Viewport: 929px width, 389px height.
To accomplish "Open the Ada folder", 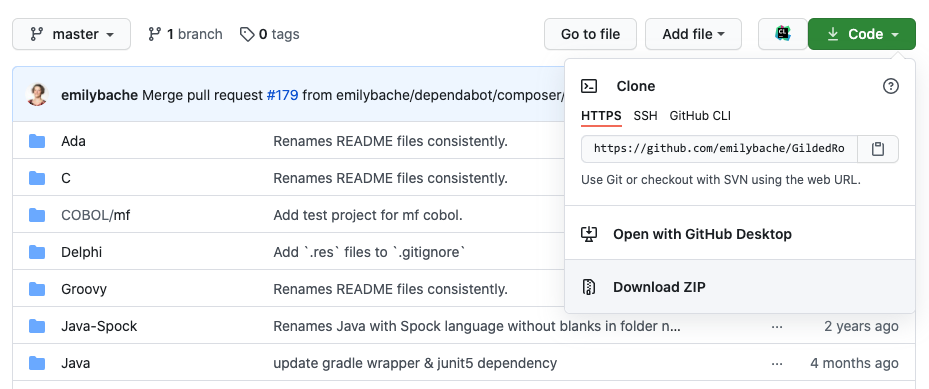I will 73,142.
